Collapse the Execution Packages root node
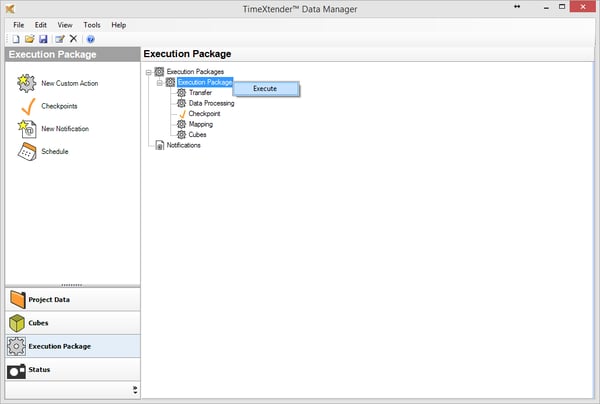 tap(148, 72)
